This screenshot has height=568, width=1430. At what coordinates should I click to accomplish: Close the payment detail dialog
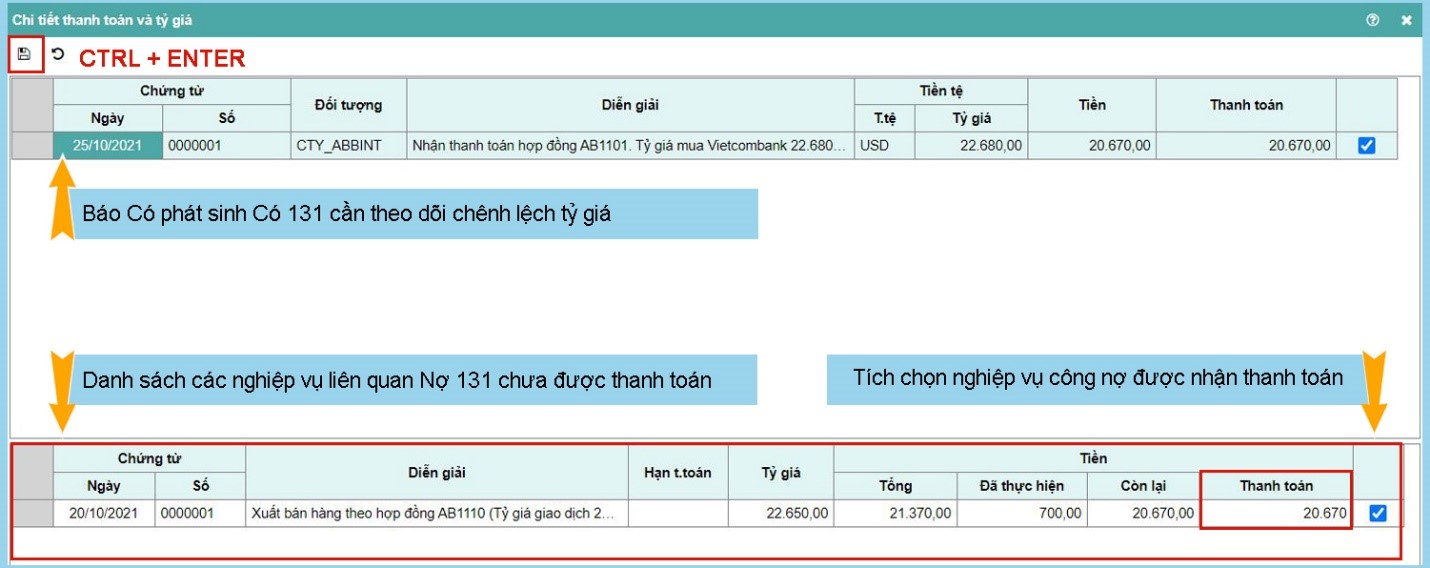pos(1406,20)
